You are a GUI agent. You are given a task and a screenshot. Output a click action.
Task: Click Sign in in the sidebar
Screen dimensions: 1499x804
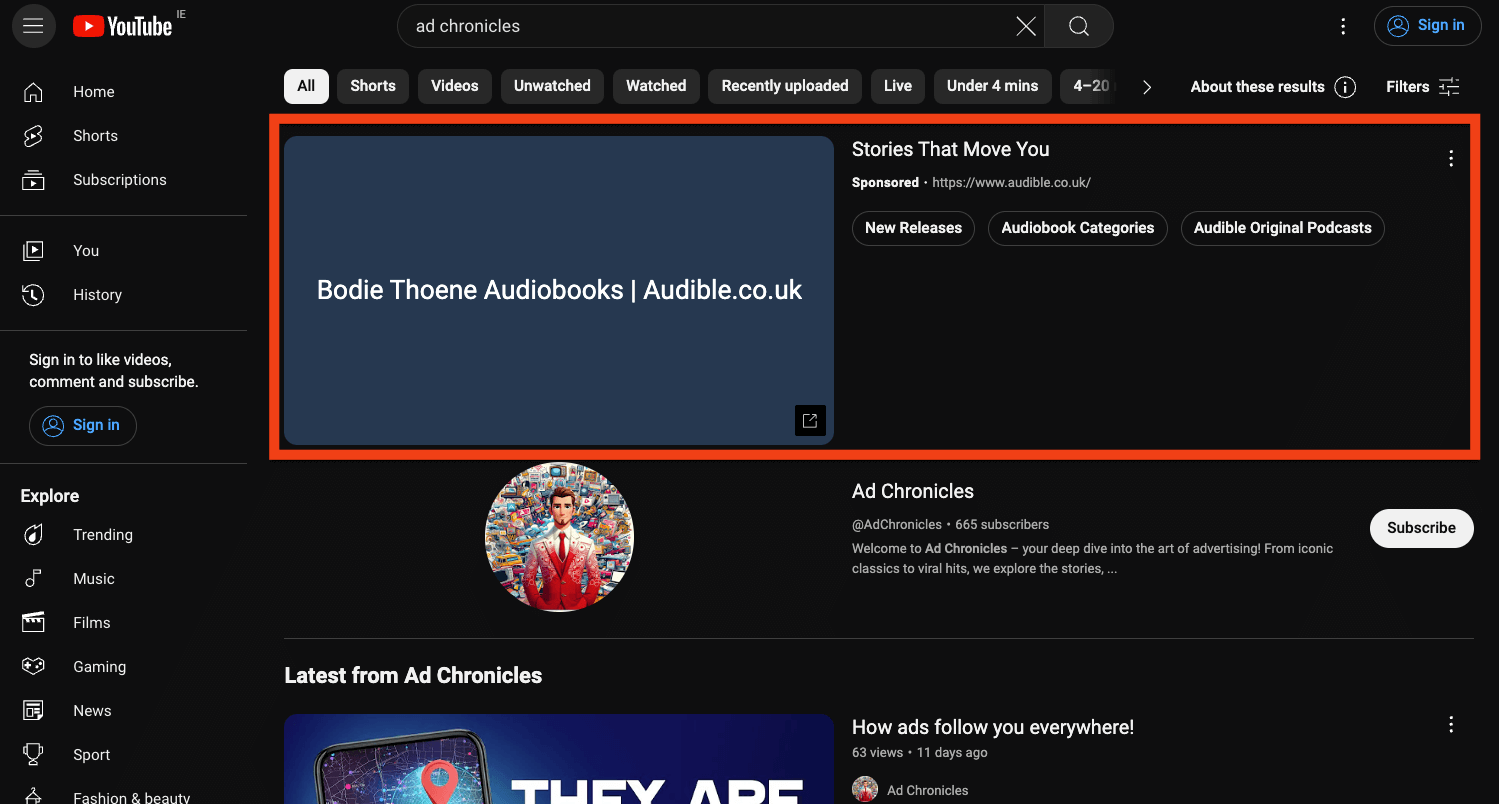tap(83, 425)
